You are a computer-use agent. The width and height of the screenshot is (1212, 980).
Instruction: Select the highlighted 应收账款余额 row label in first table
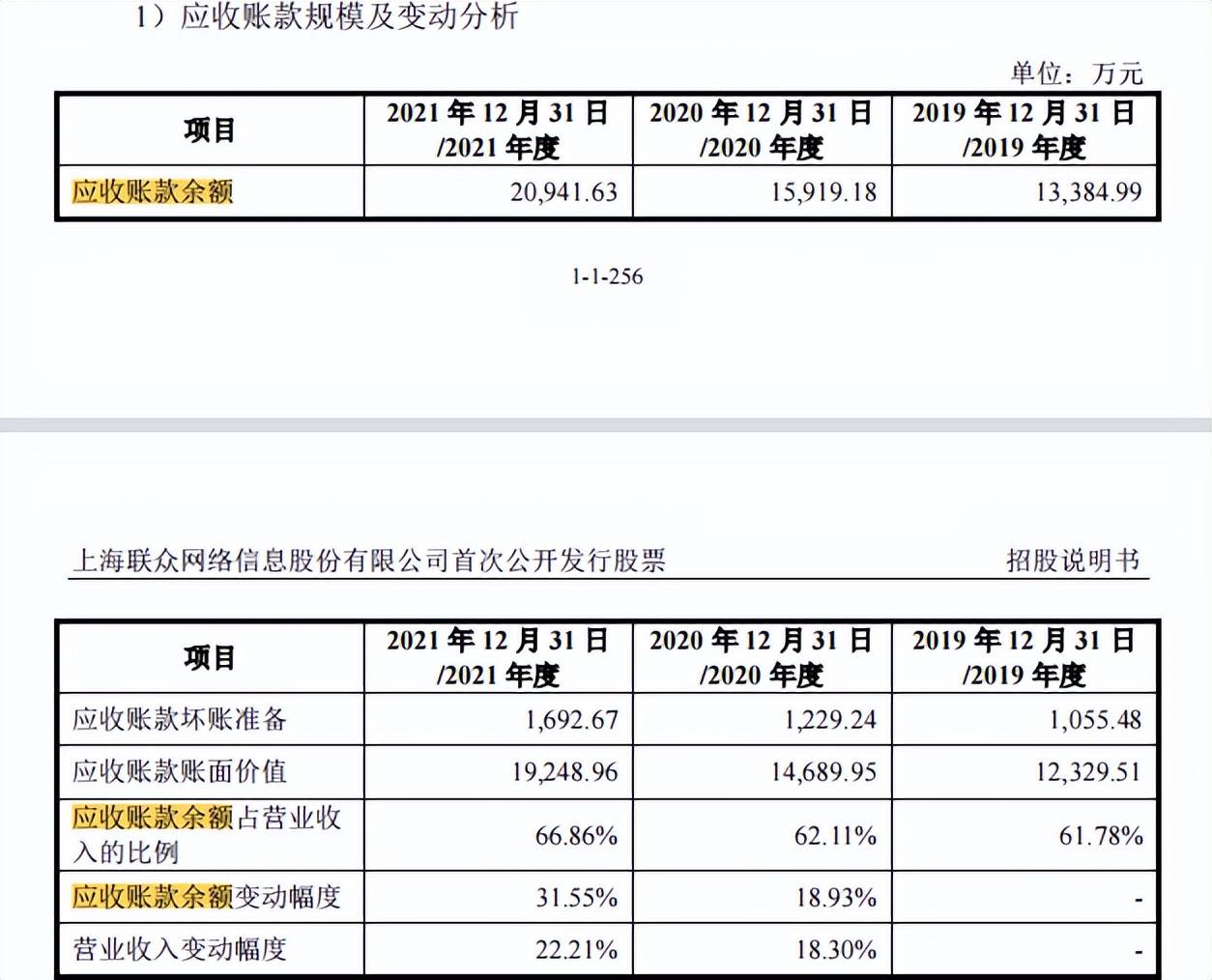coord(153,191)
